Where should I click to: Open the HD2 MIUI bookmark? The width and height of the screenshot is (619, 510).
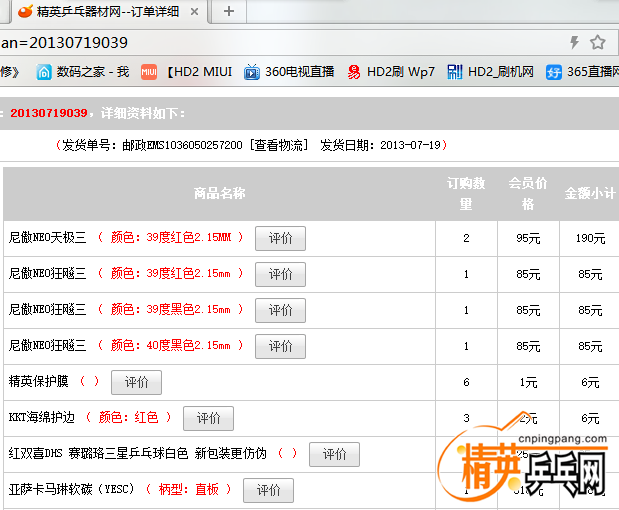(x=187, y=72)
